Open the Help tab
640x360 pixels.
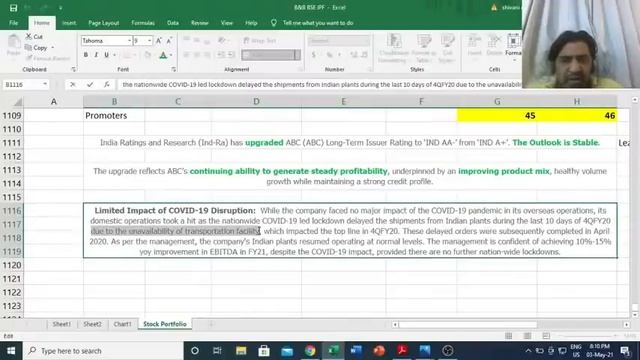pyautogui.click(x=251, y=23)
